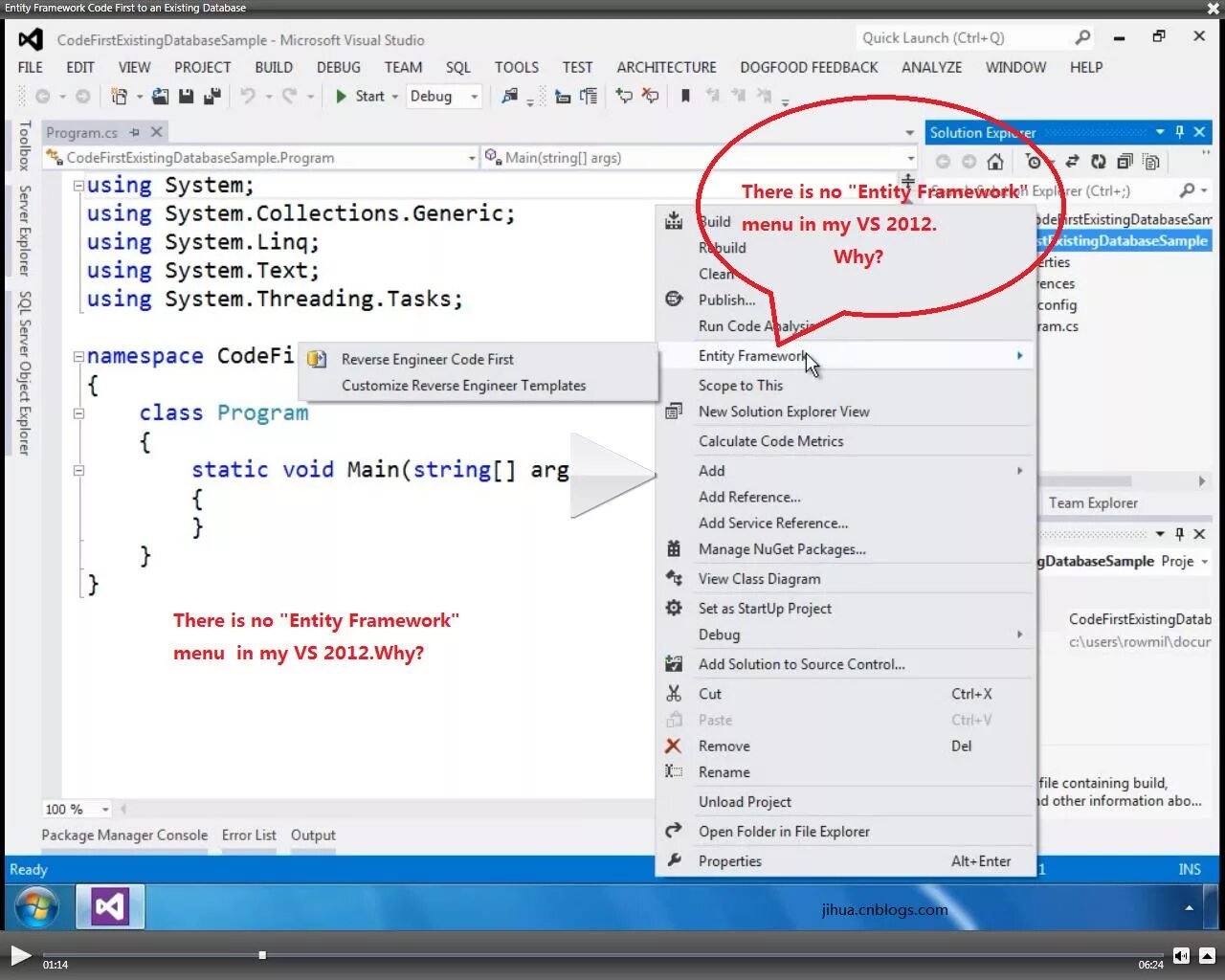Open the Team Explorer tab

pyautogui.click(x=1093, y=502)
